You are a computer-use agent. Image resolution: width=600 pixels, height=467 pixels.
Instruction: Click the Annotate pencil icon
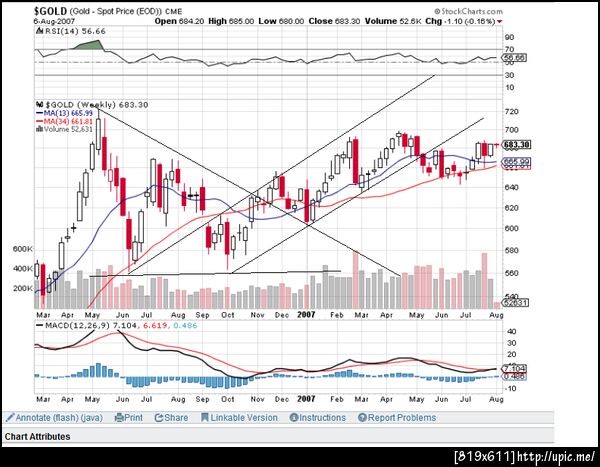[10, 418]
